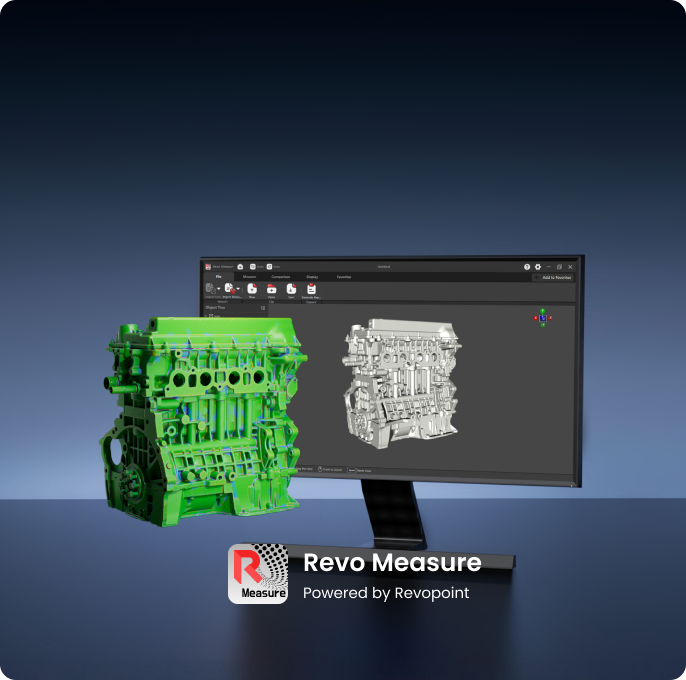Open the Favorites tab
Screen dimensions: 686x680
coord(343,277)
